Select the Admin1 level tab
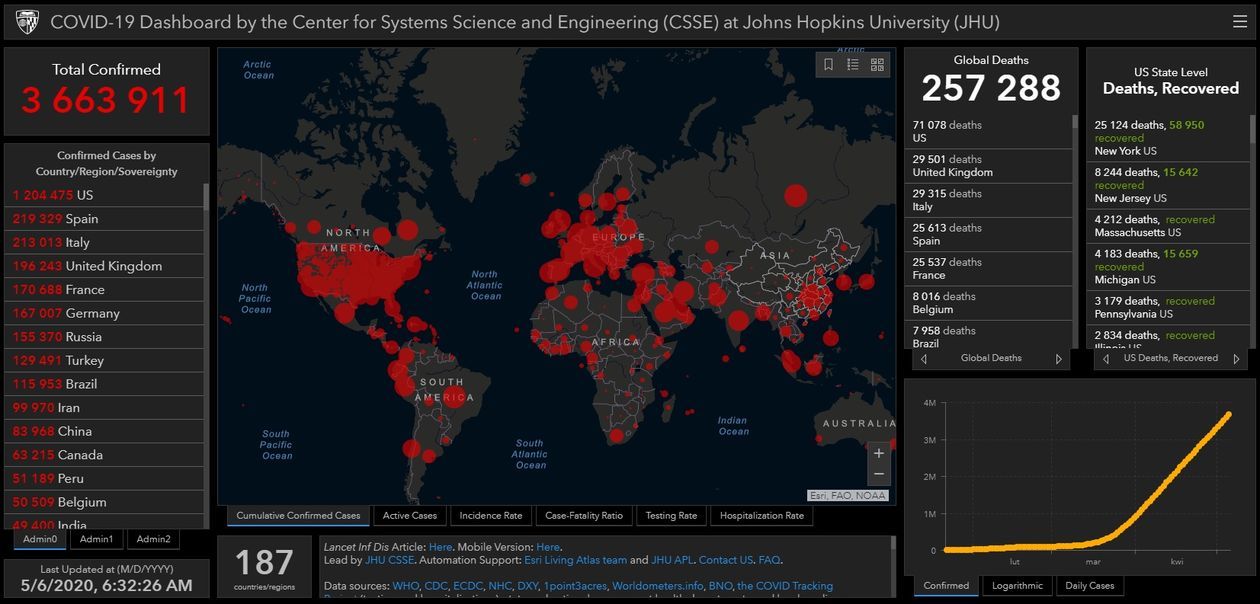 point(97,539)
